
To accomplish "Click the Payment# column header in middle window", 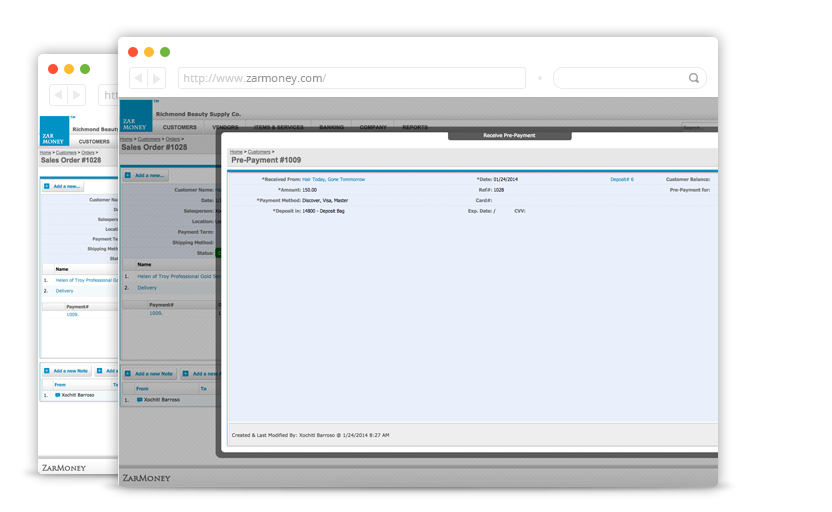I will tap(161, 305).
